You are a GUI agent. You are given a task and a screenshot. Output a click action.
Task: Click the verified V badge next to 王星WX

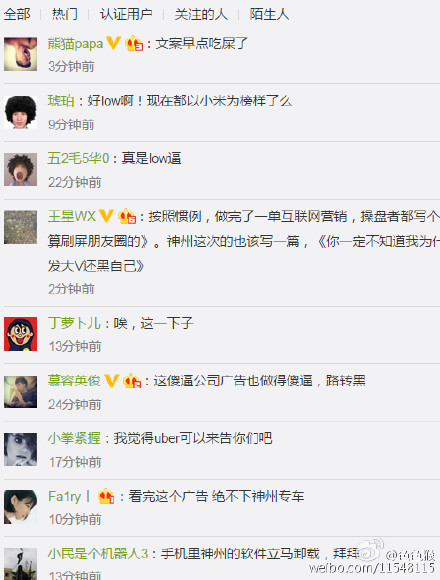pyautogui.click(x=106, y=216)
